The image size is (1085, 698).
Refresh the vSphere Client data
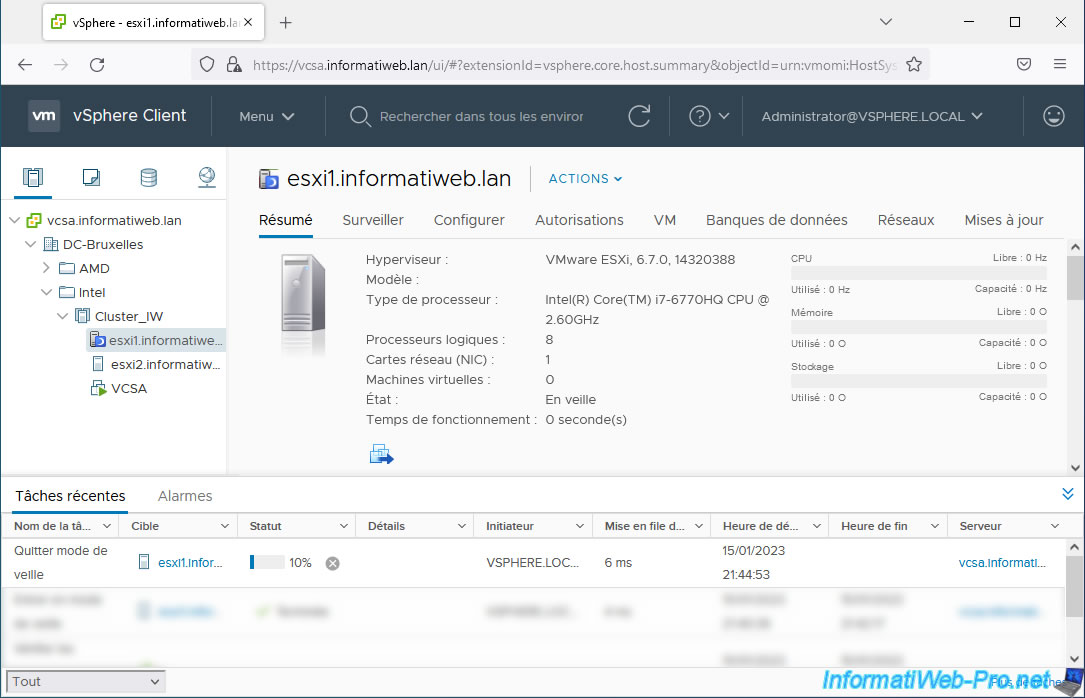(639, 116)
